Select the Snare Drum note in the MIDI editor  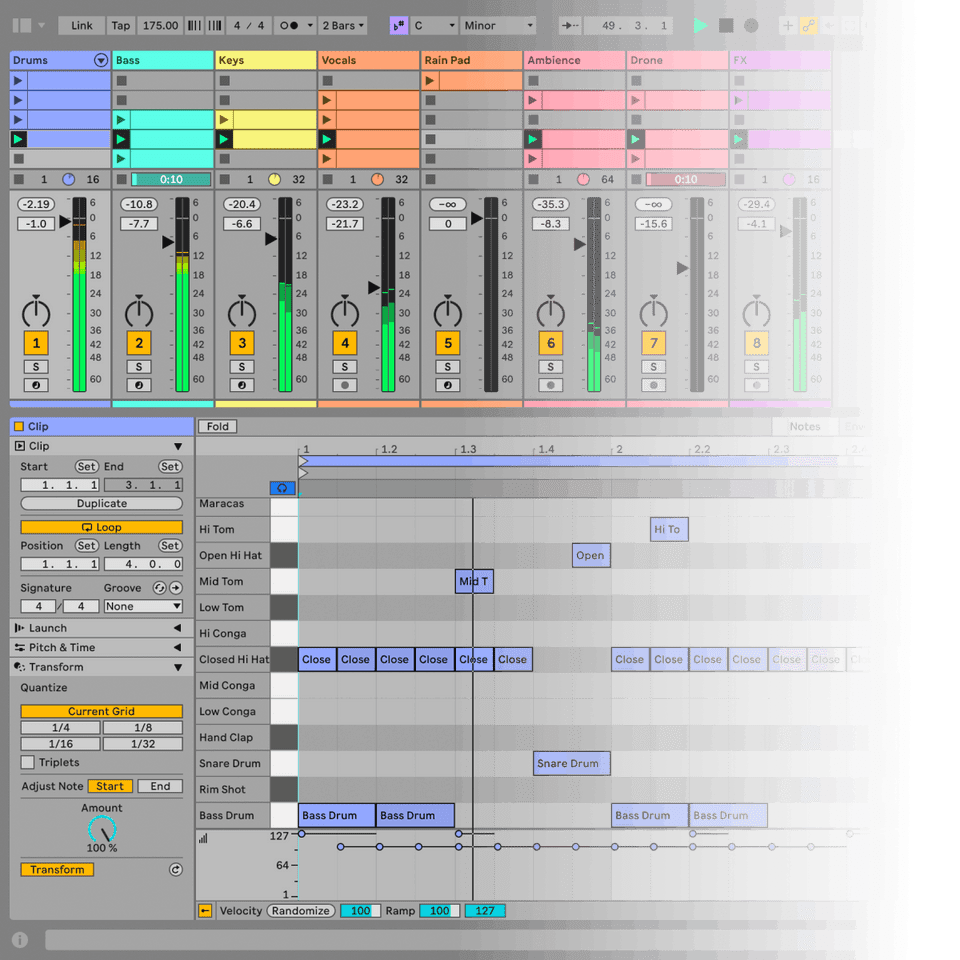point(571,763)
